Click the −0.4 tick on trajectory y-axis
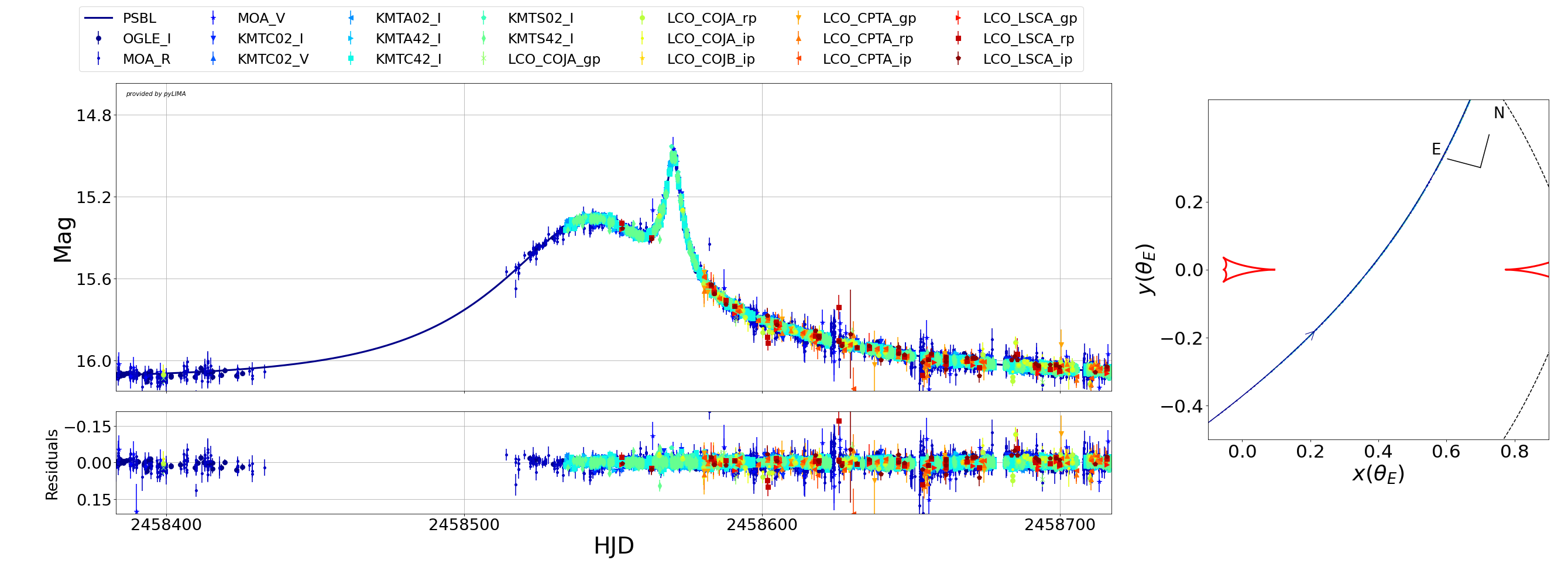This screenshot has height=567, width=1568. [x=1182, y=406]
